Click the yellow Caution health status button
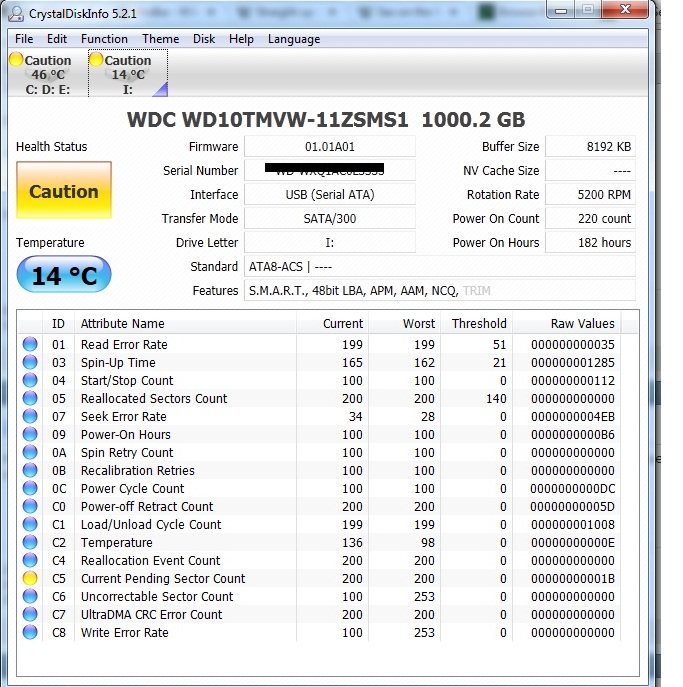This screenshot has height=687, width=683. click(64, 192)
